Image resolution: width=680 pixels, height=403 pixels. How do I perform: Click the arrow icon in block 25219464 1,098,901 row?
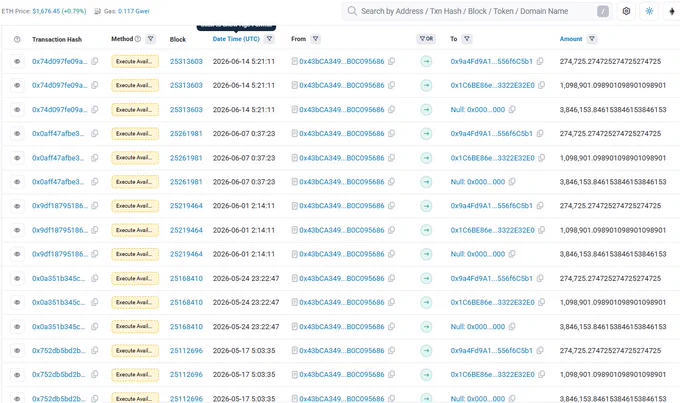point(426,230)
